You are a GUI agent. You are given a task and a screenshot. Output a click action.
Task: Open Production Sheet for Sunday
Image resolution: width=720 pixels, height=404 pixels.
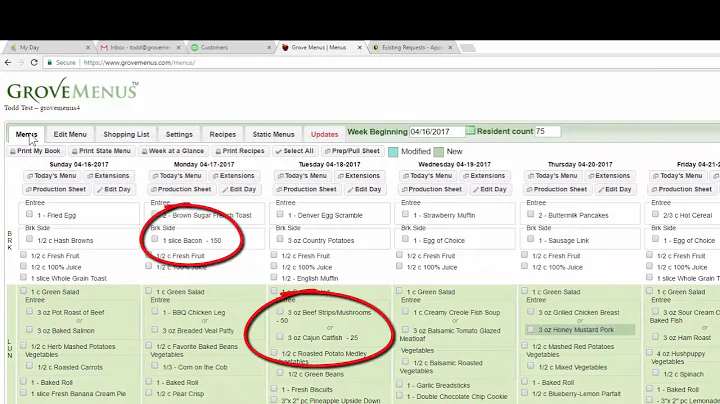pyautogui.click(x=56, y=189)
